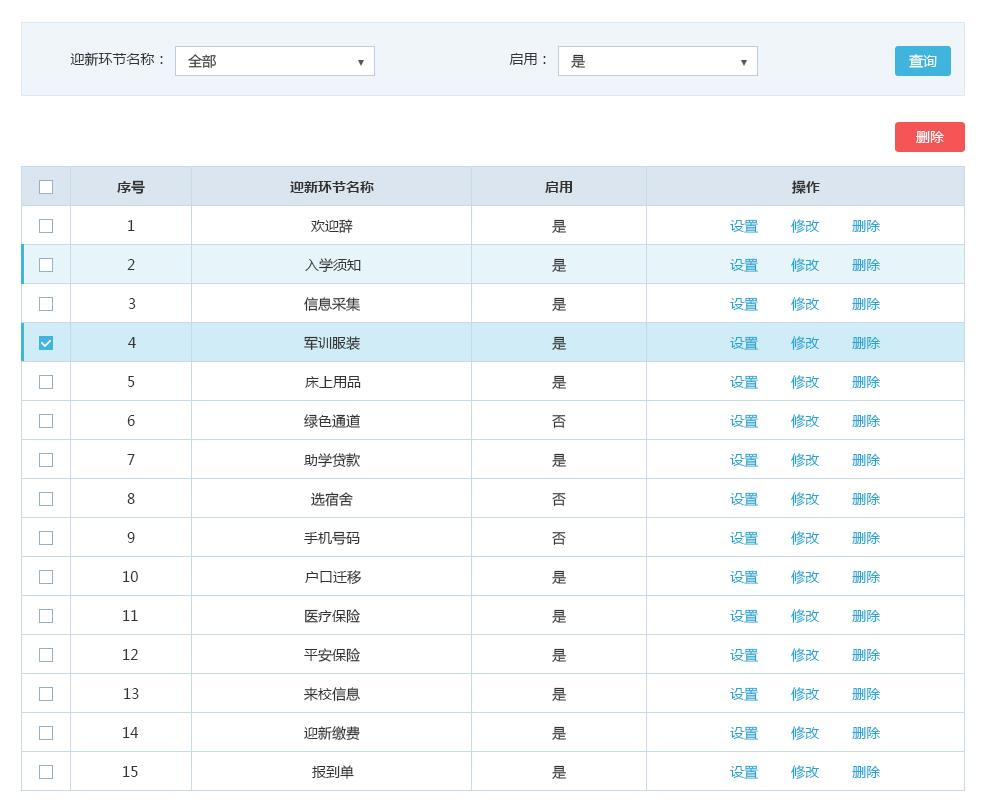Click 删除 link in 医疗保险 row

865,616
